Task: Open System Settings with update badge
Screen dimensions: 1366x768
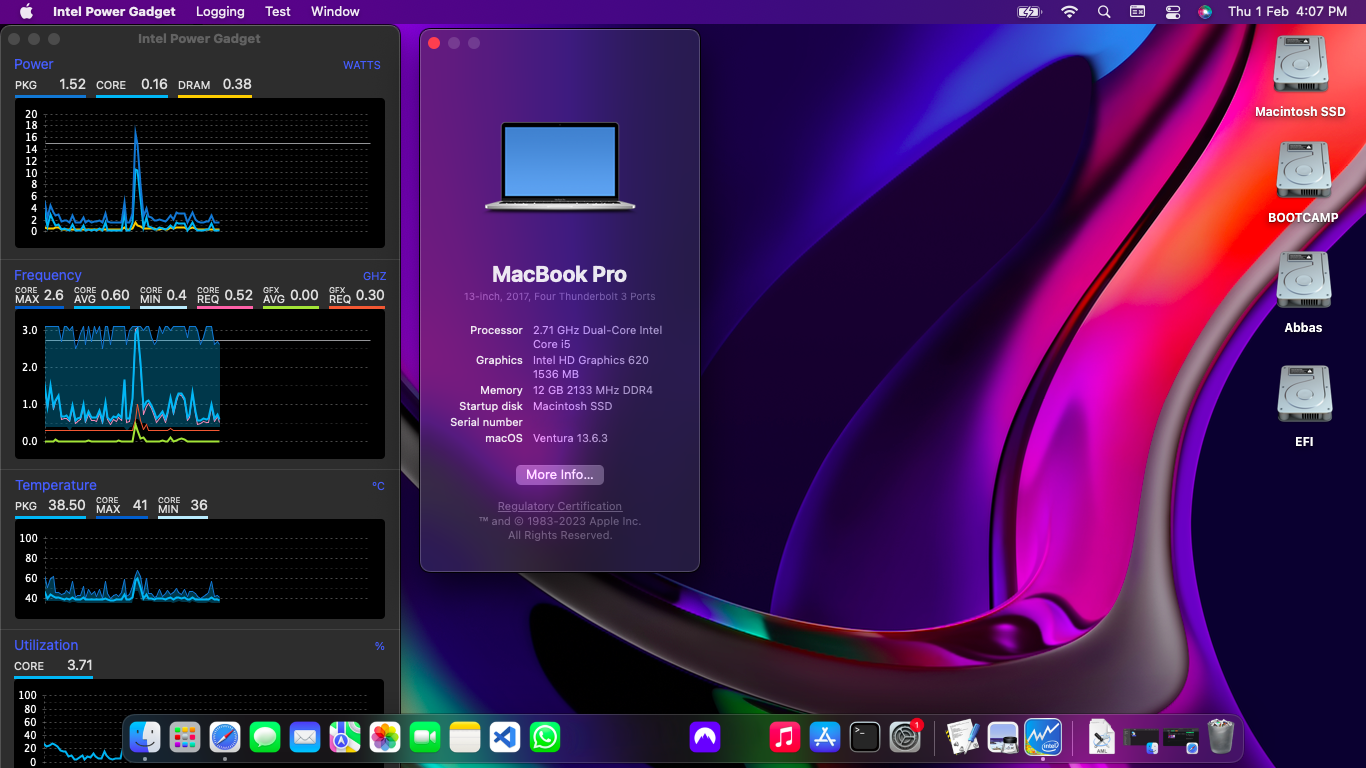Action: coord(905,738)
